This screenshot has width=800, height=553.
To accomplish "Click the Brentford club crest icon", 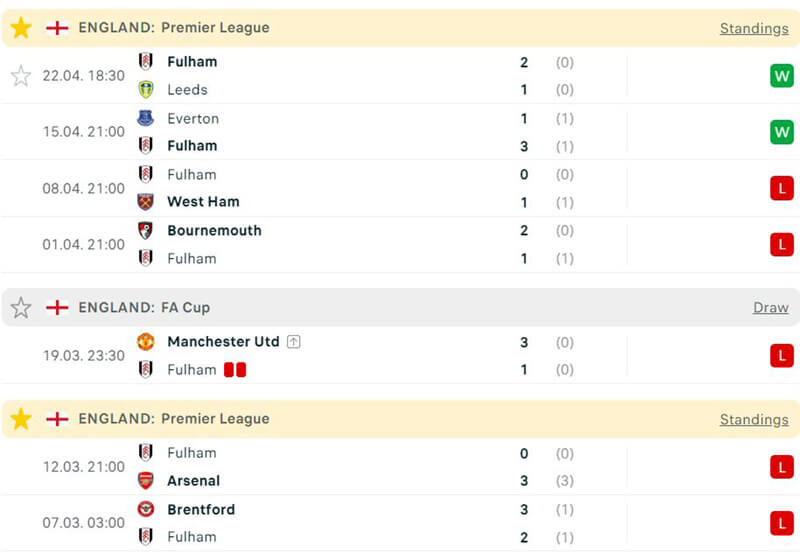I will point(146,509).
